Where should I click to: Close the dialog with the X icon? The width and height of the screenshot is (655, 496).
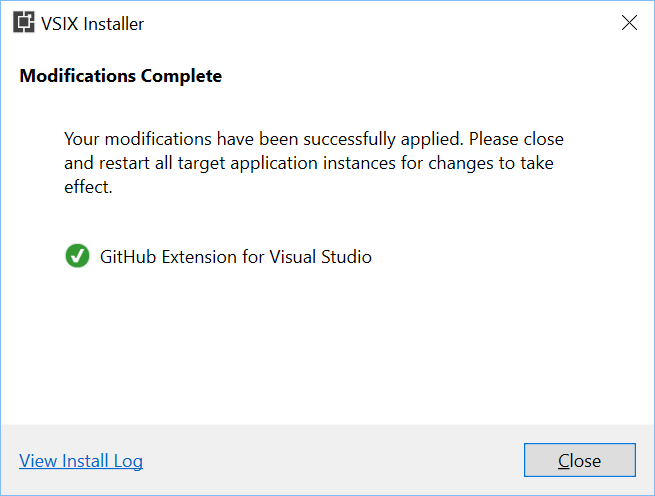click(629, 23)
